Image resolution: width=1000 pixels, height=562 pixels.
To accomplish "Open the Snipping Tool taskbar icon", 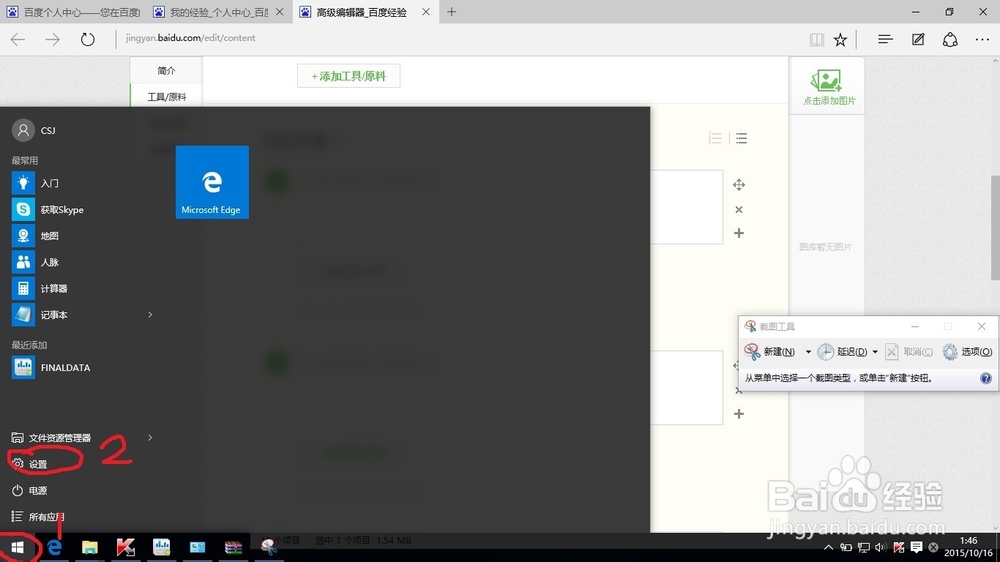I will pos(268,547).
